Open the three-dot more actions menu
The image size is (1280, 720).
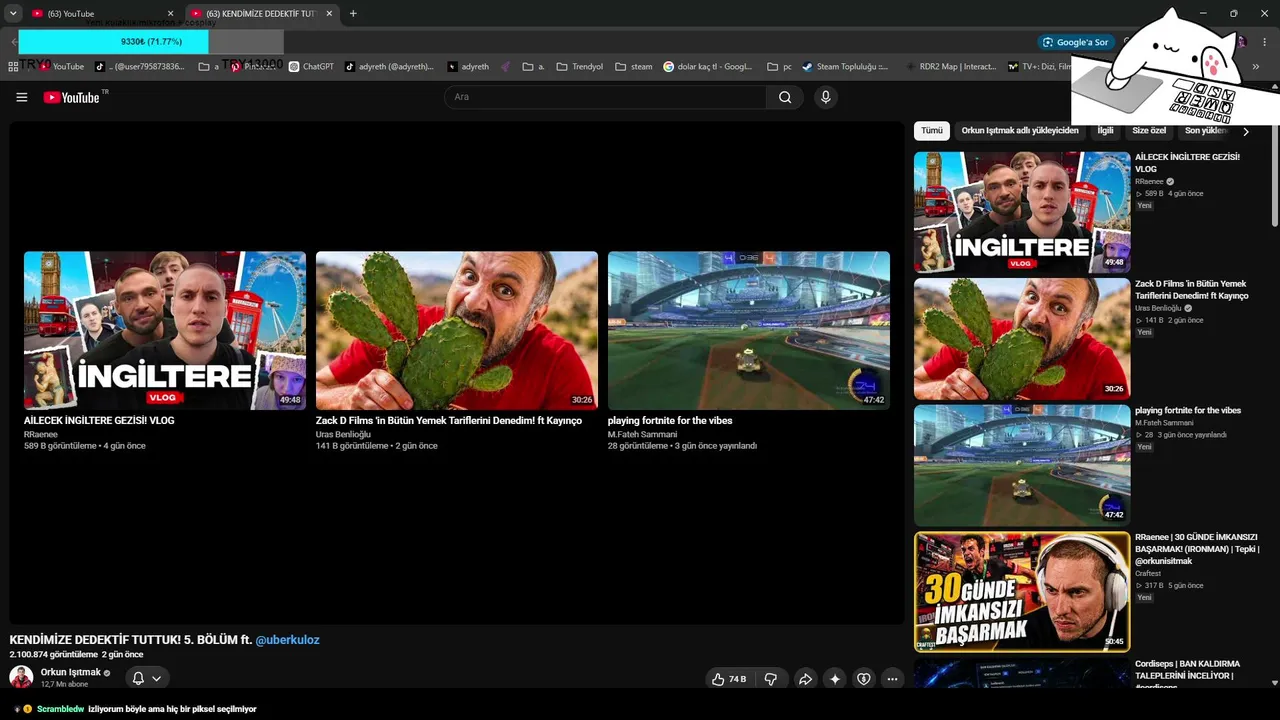click(892, 679)
